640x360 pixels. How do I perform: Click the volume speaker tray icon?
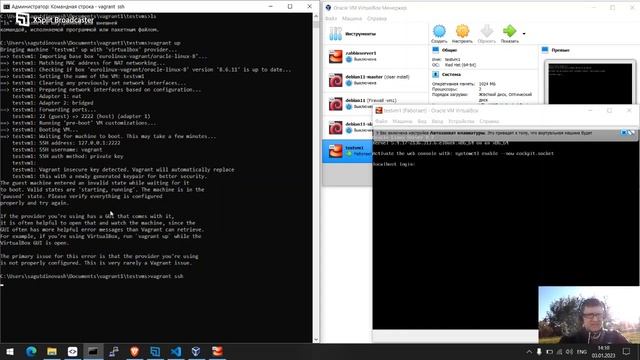[569, 351]
